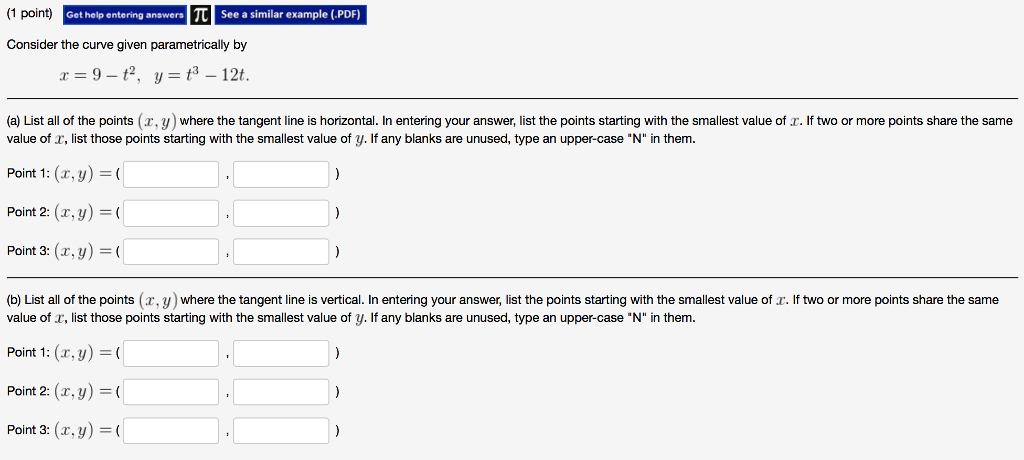This screenshot has width=1024, height=460.
Task: Click the parametric equation x = 9 − t²
Action: click(100, 76)
